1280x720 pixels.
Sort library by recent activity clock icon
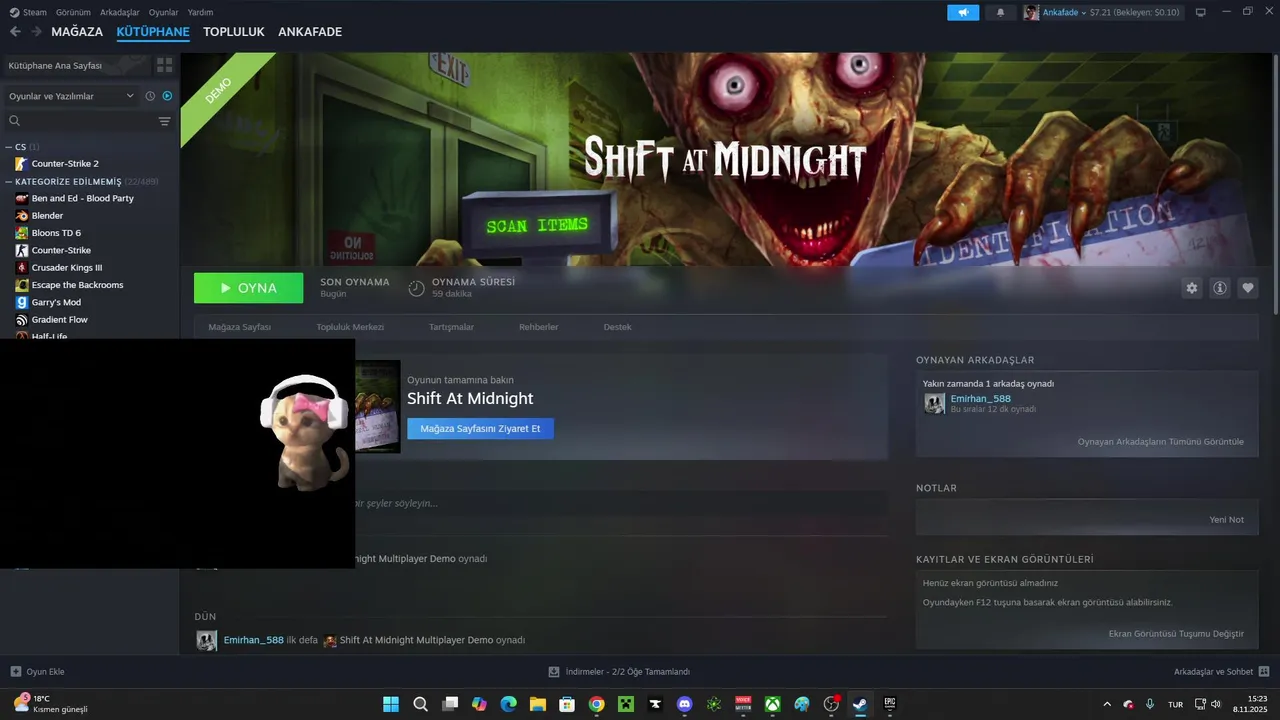[x=150, y=96]
